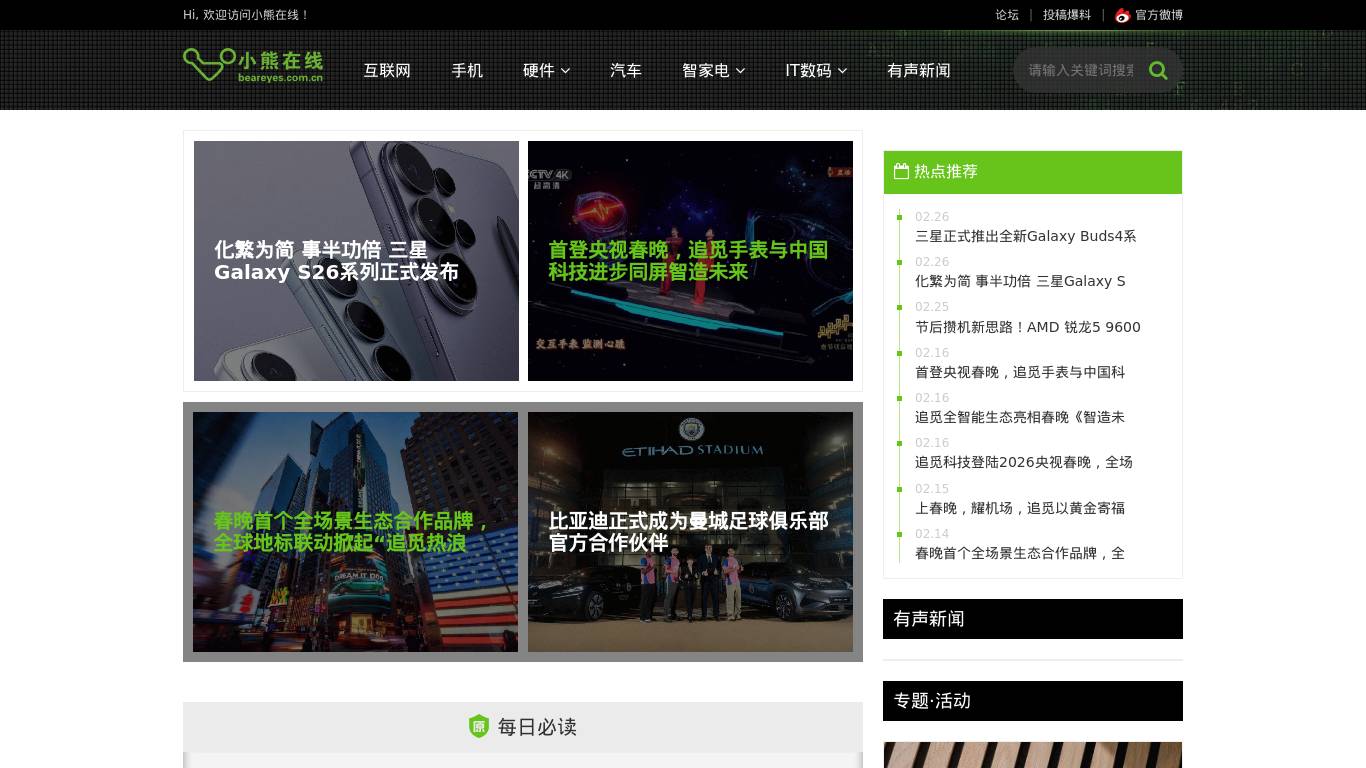Click the 投稿爆料 link
This screenshot has height=768, width=1366.
(1066, 15)
